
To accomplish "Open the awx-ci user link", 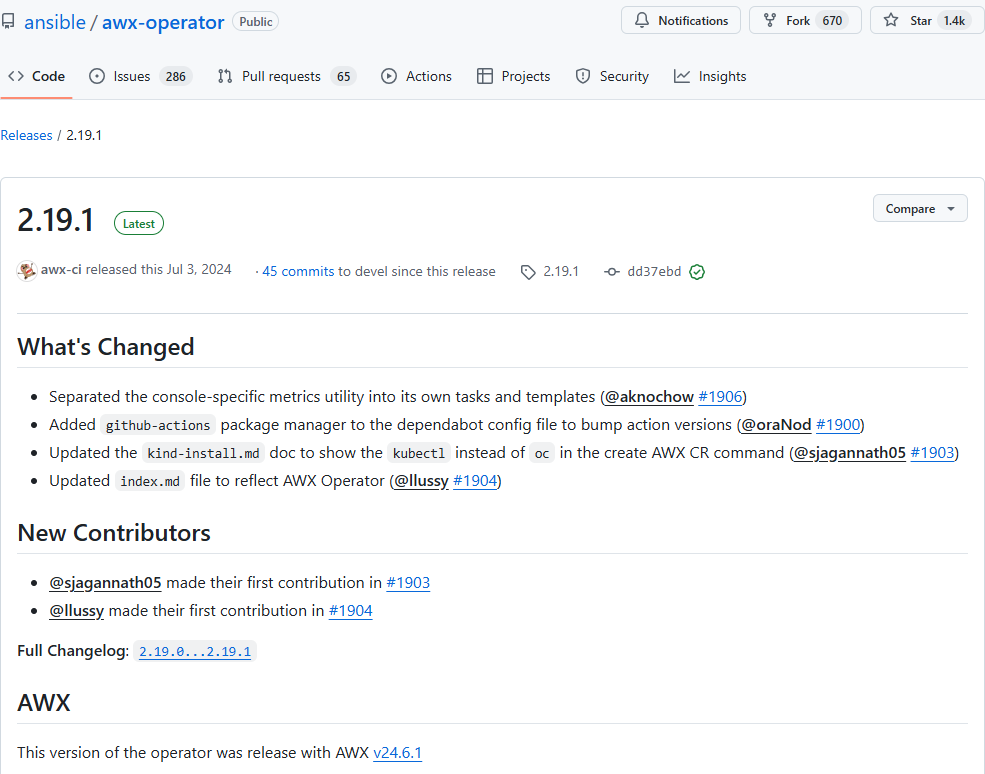I will 61,270.
